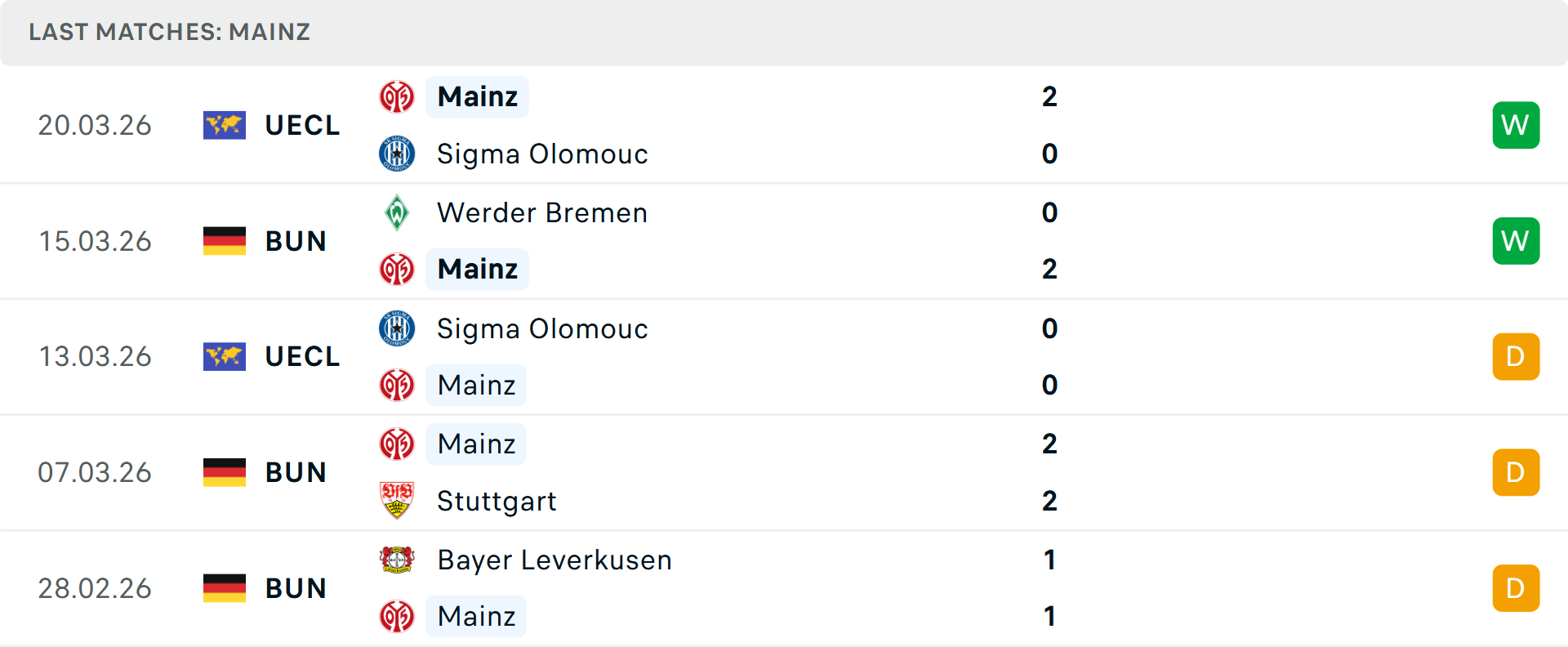Click Werder Bremen diamond logo
Viewport: 1568px width, 647px height.
(x=397, y=212)
